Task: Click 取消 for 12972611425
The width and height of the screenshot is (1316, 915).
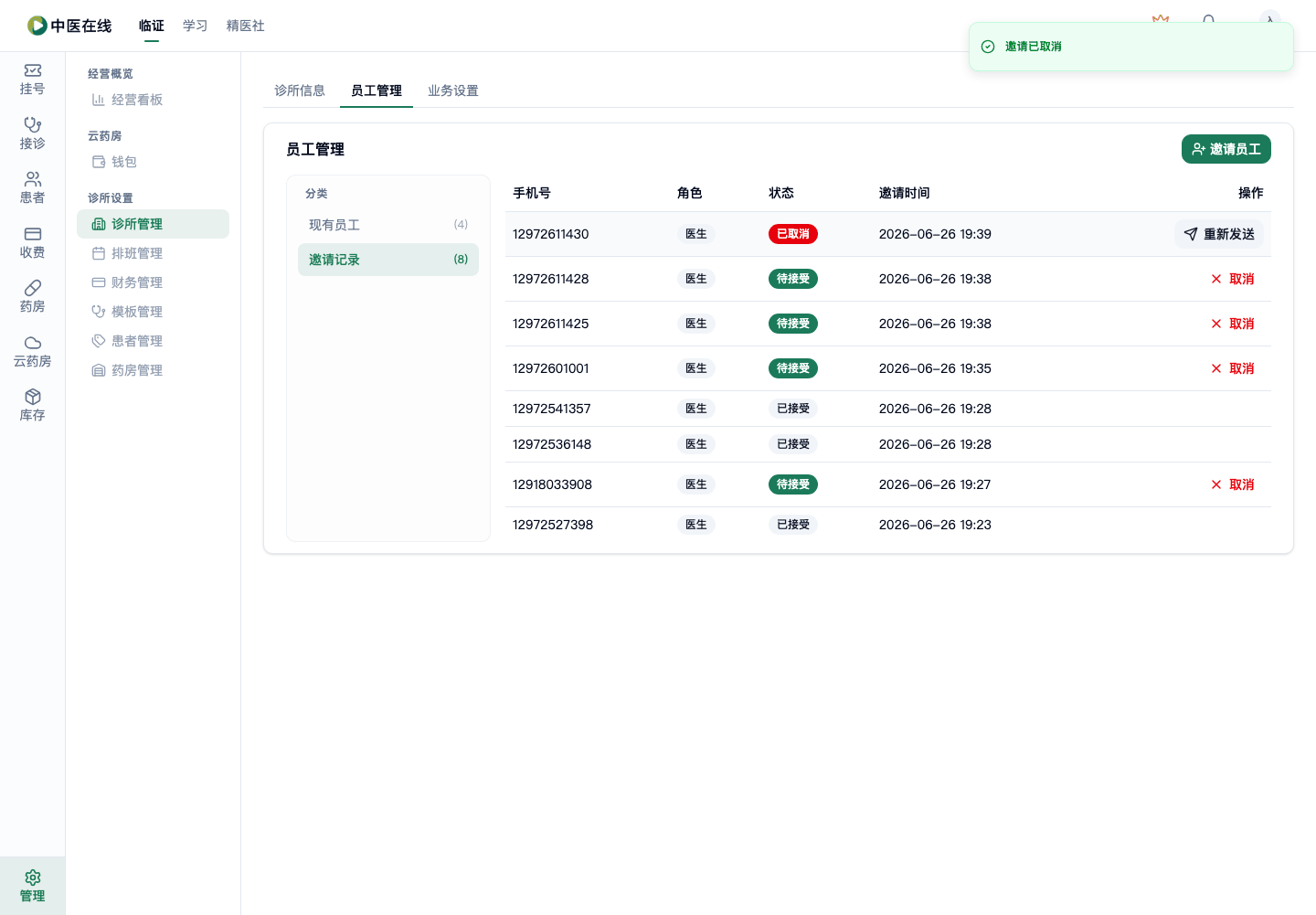Action: click(x=1233, y=324)
